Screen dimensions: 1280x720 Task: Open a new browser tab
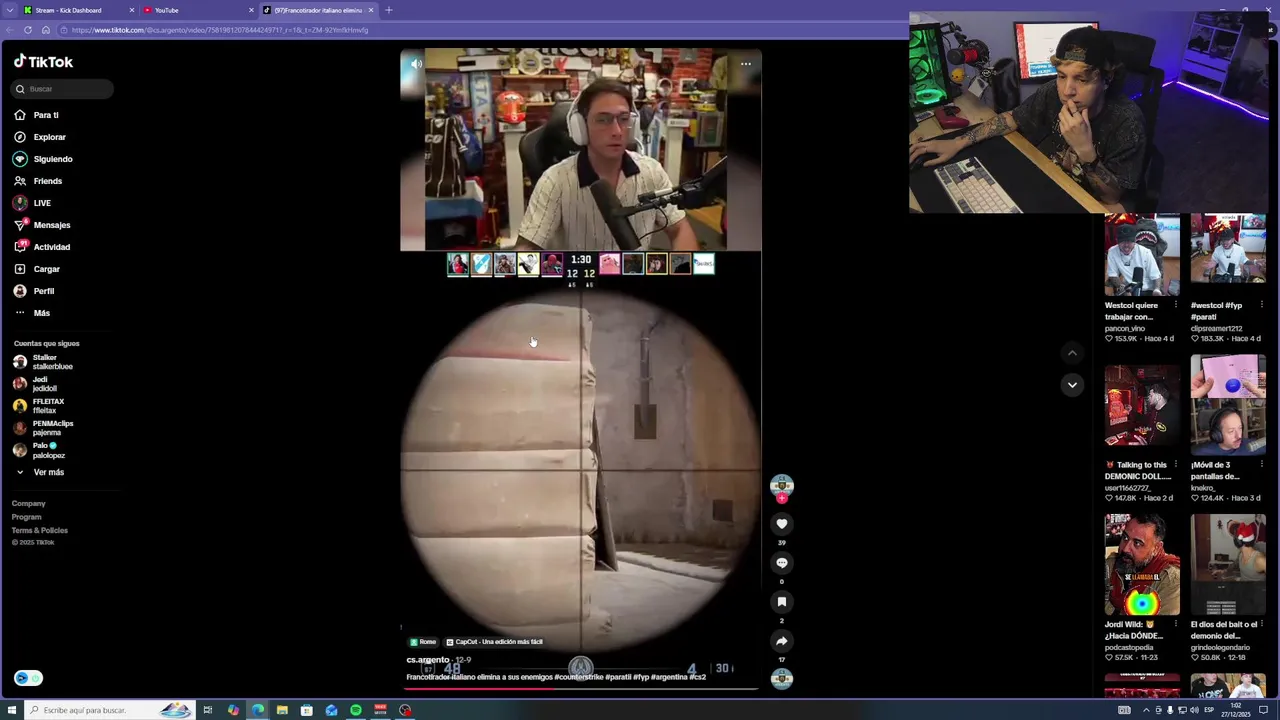(388, 10)
